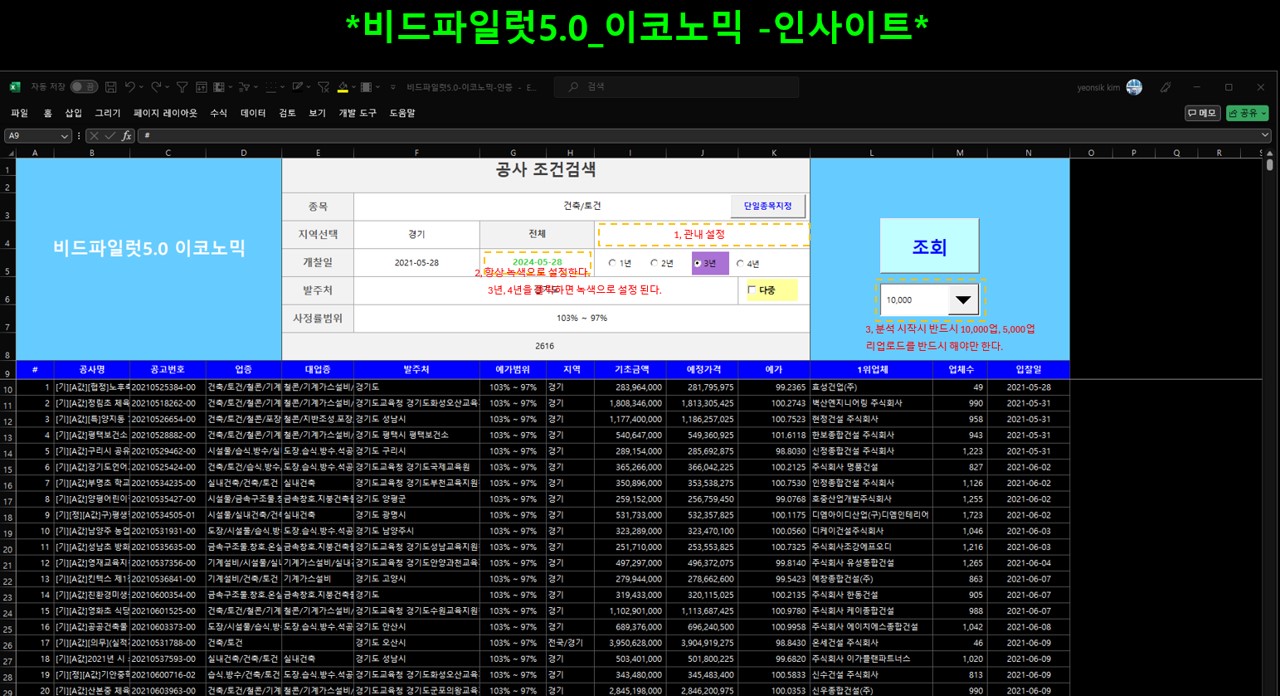The width and height of the screenshot is (1280, 696).
Task: Click the 1위업체 column header cell
Action: coord(871,369)
